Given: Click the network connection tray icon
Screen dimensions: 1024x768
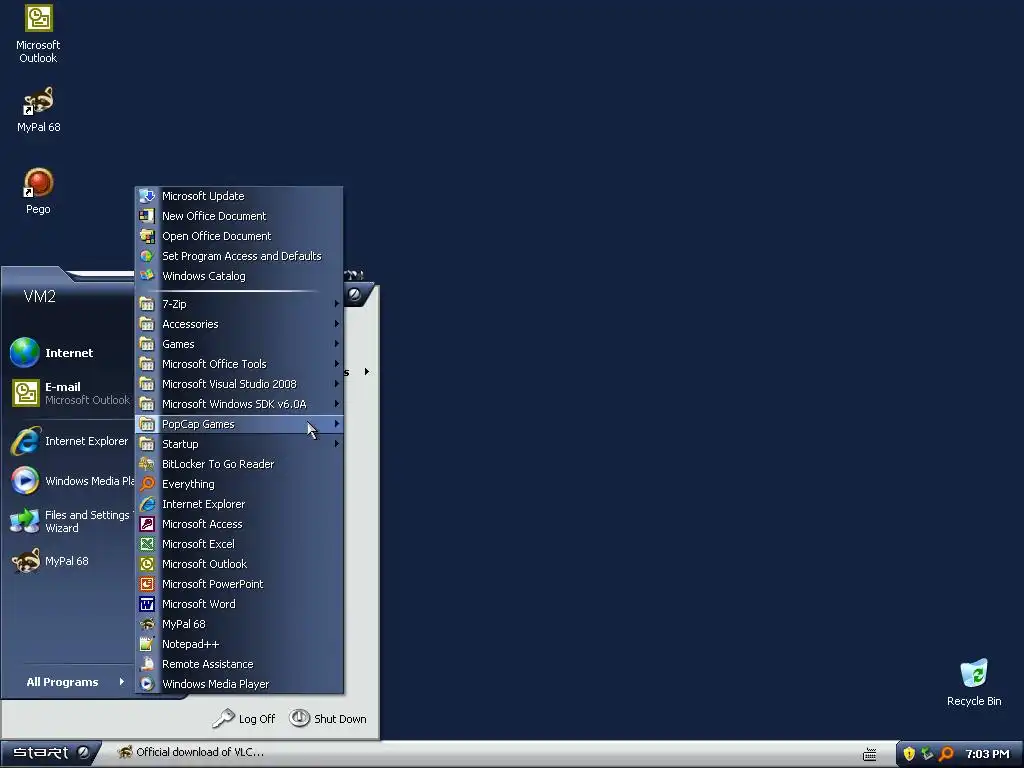Looking at the screenshot, I should 927,754.
